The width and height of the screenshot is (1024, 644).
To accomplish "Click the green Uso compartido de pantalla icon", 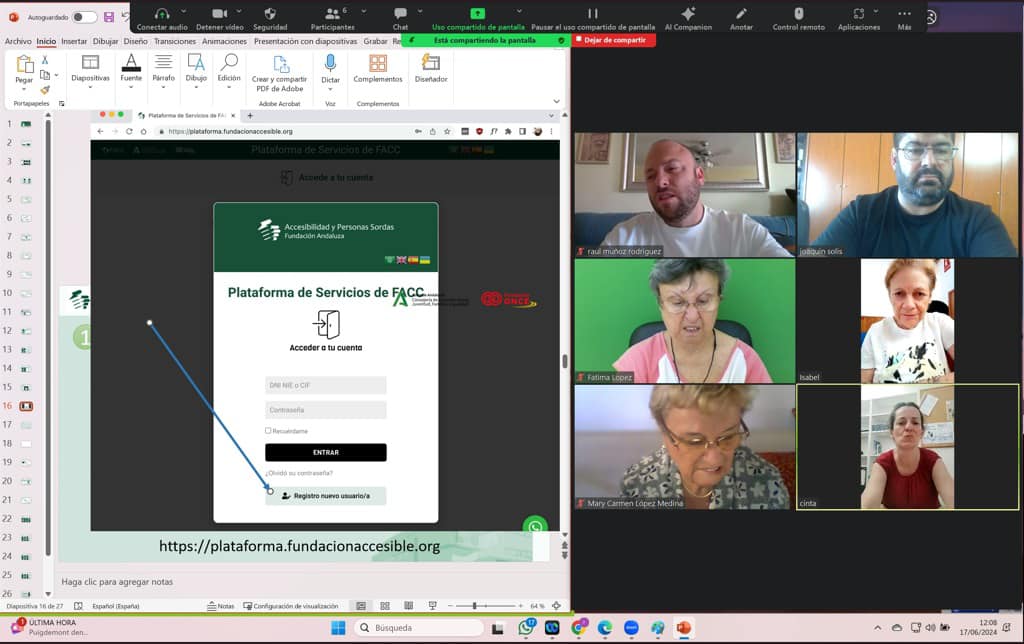I will click(478, 14).
